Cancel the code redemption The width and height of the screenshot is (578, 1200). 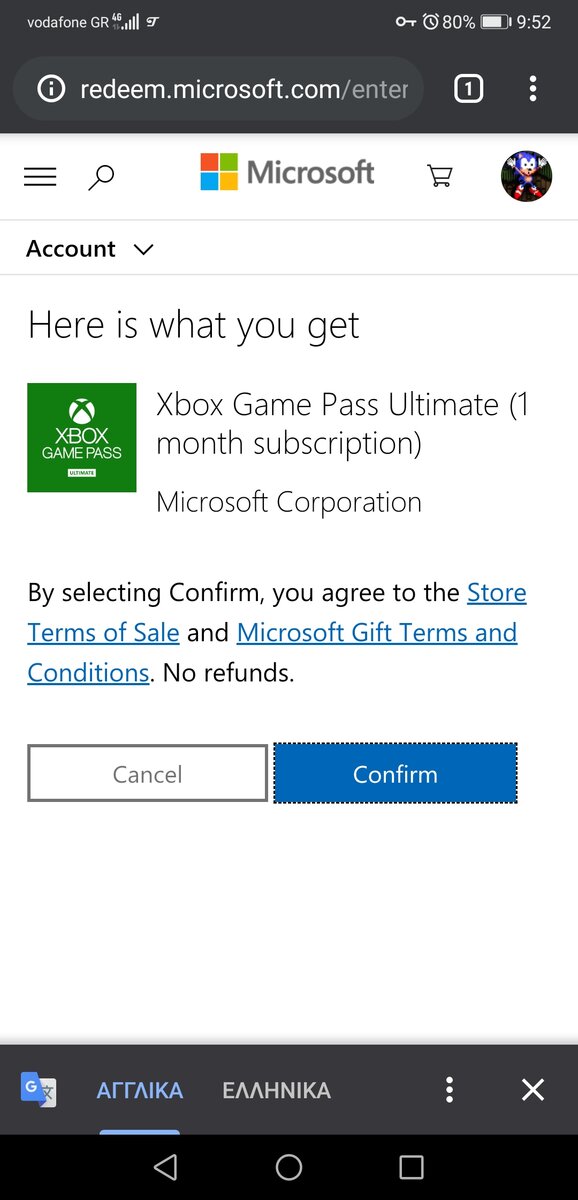148,773
